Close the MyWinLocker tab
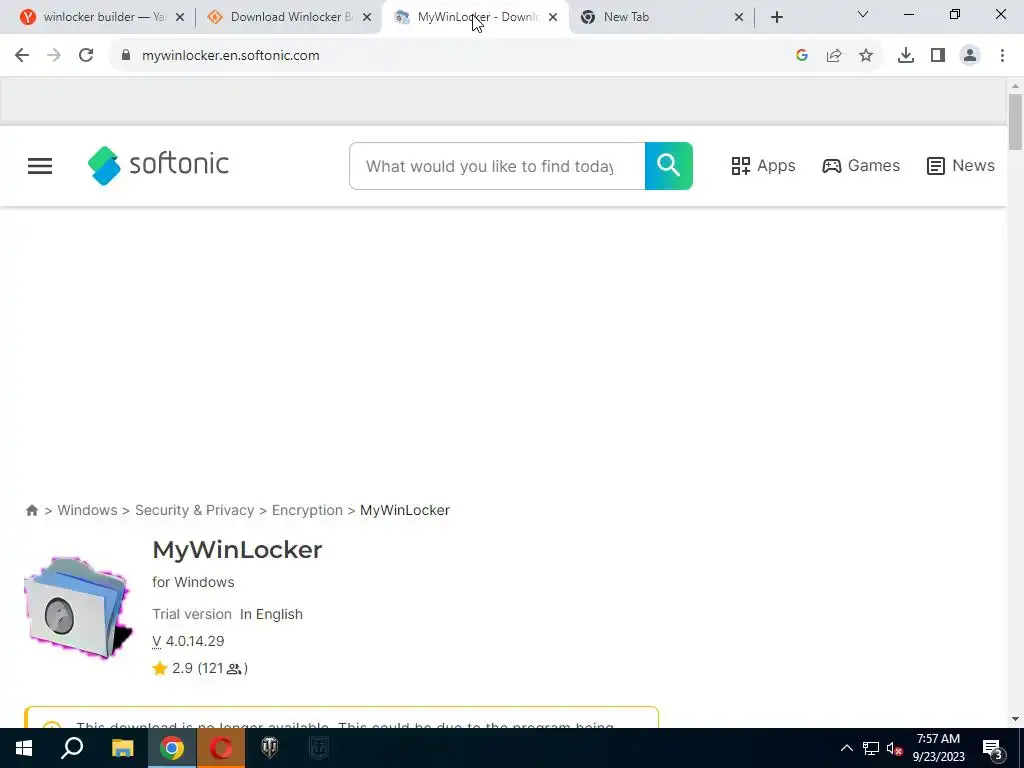The image size is (1024, 768). (553, 17)
